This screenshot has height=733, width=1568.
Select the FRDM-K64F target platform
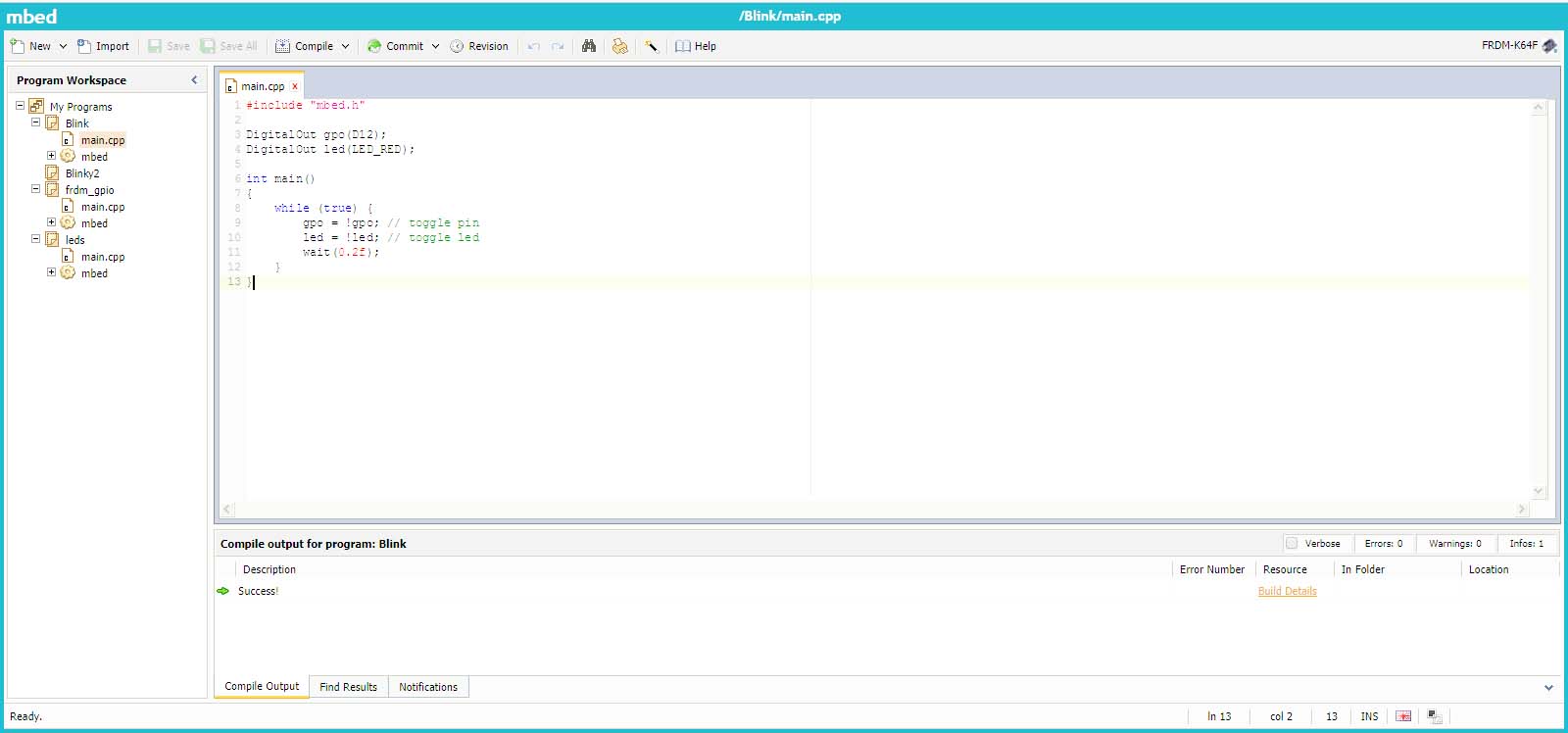pyautogui.click(x=1509, y=45)
